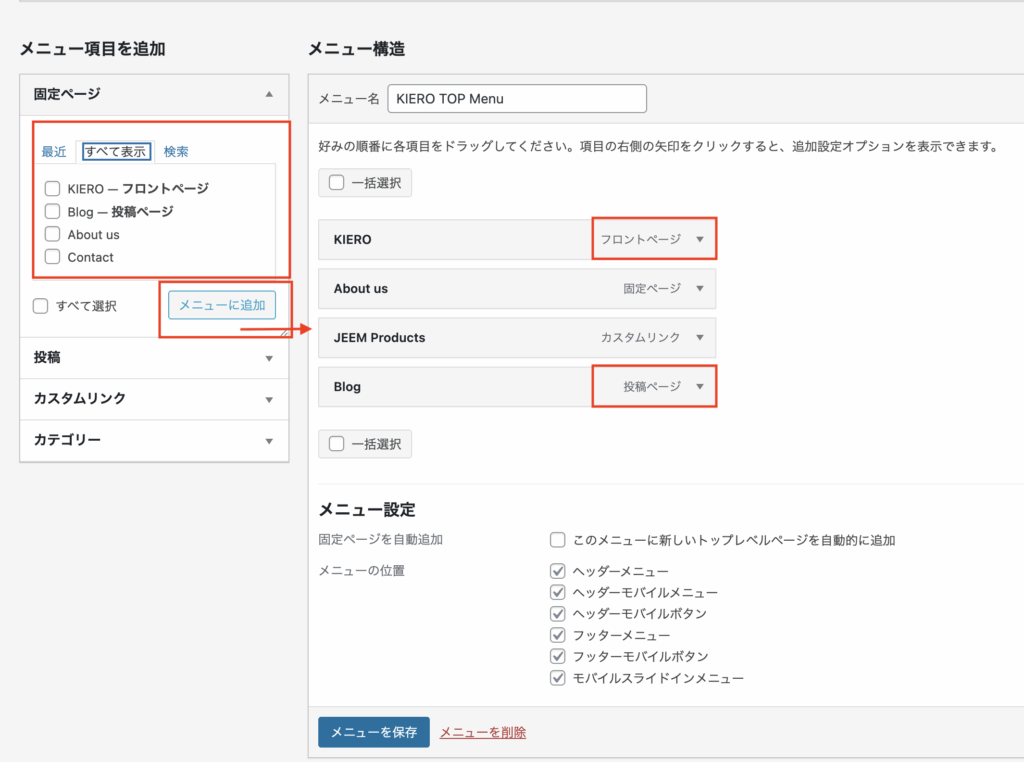Expand the KIERO menu item arrow
The height and width of the screenshot is (762, 1024).
pyautogui.click(x=700, y=240)
